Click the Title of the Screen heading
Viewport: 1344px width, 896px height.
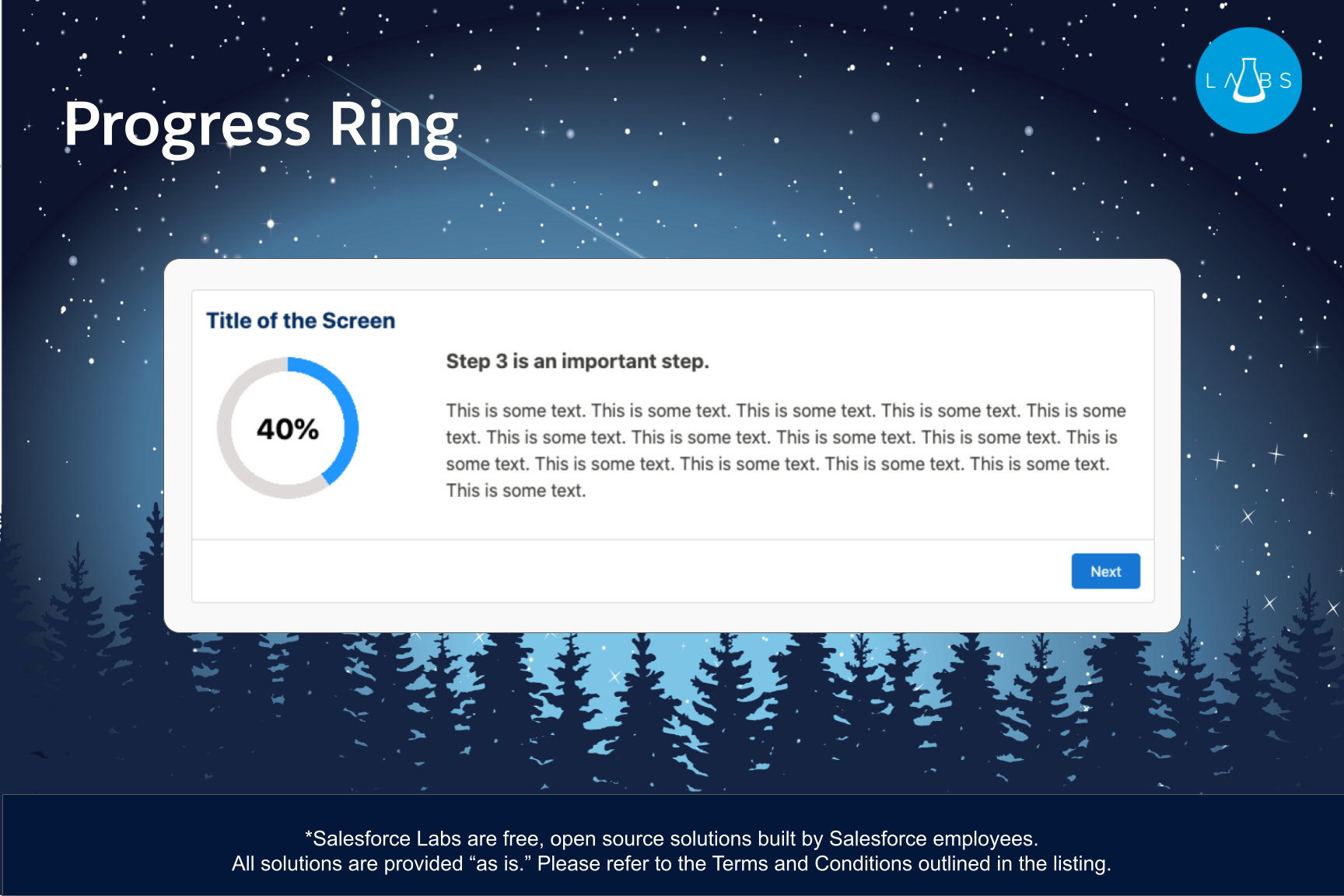pos(300,320)
